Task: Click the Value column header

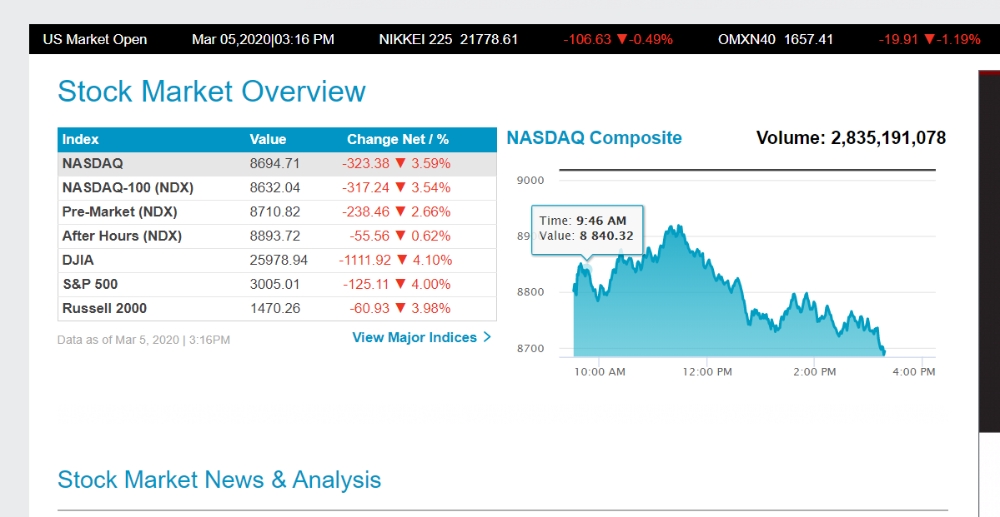Action: pyautogui.click(x=268, y=139)
